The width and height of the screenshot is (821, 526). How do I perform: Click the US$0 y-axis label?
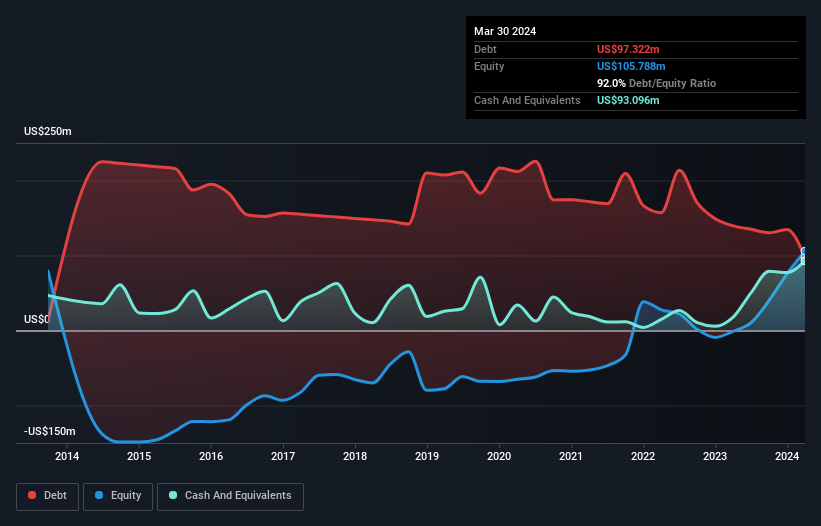pos(37,319)
